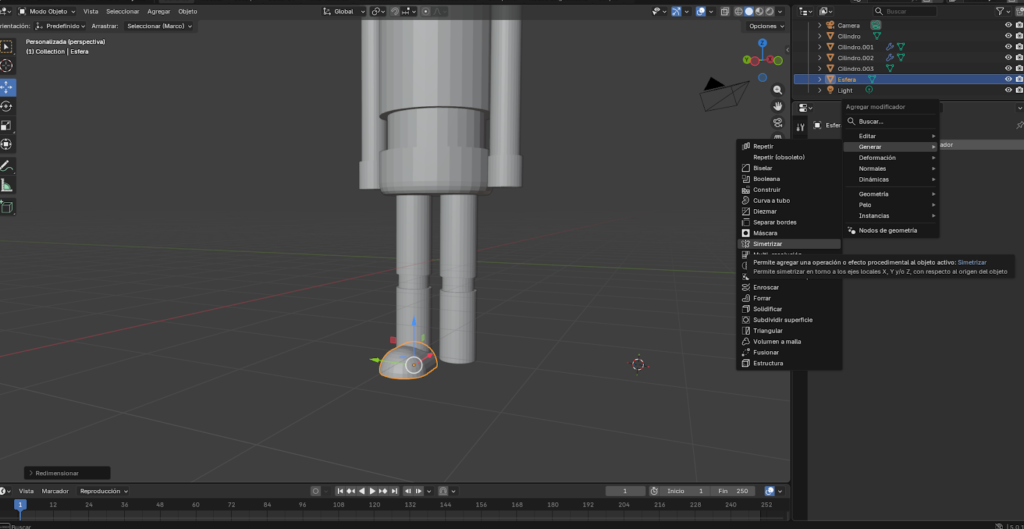Choose the Simetrizar modifier
Screen dimensions: 1024x529
click(x=789, y=244)
